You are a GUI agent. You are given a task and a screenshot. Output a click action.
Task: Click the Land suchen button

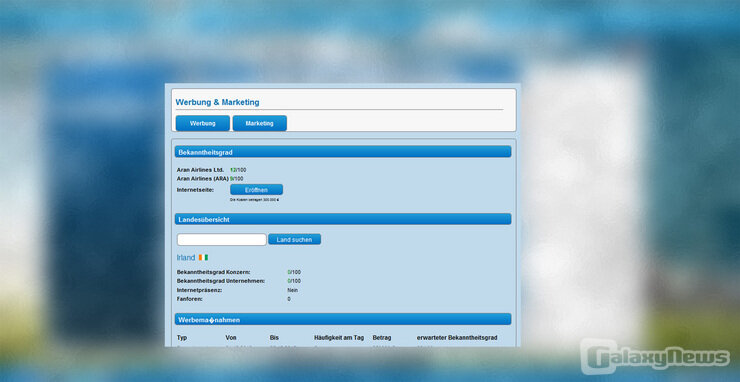coord(294,239)
